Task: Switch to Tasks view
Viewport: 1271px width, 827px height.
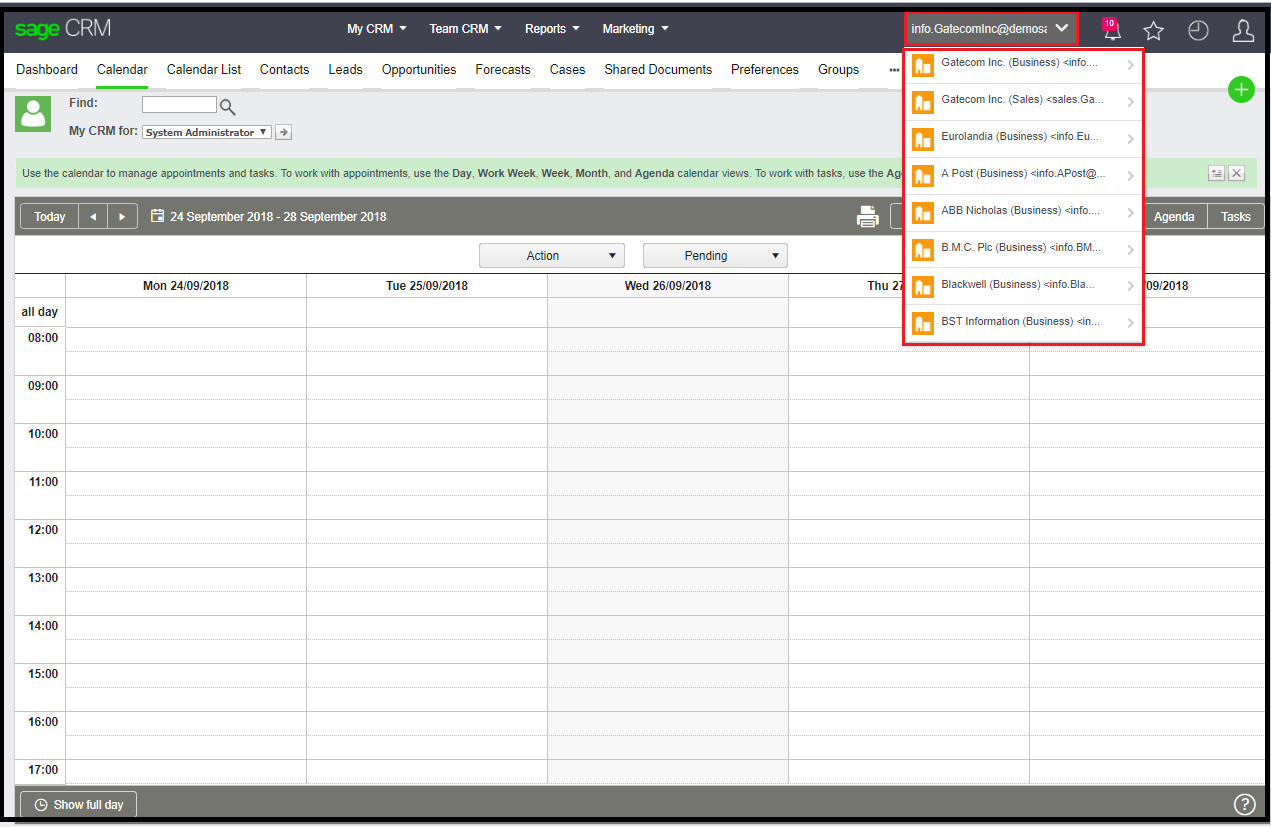Action: pos(1236,217)
